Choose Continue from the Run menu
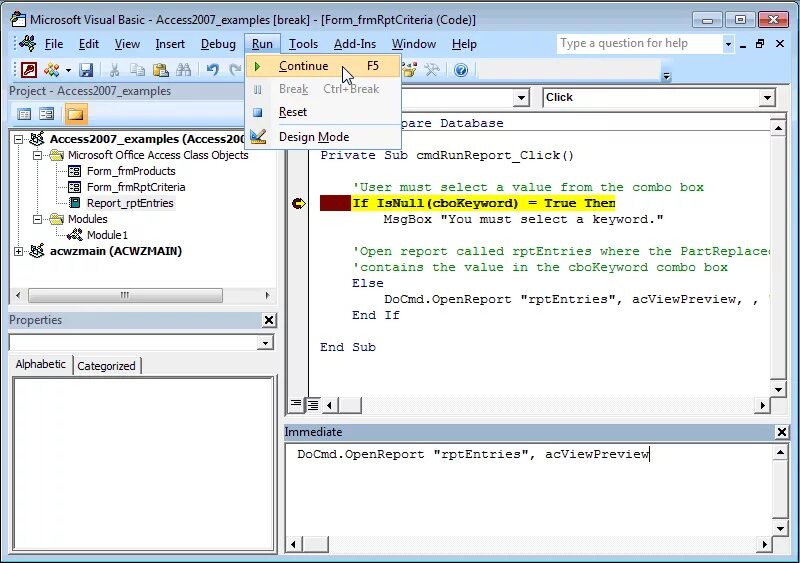This screenshot has width=800, height=563. coord(322,66)
